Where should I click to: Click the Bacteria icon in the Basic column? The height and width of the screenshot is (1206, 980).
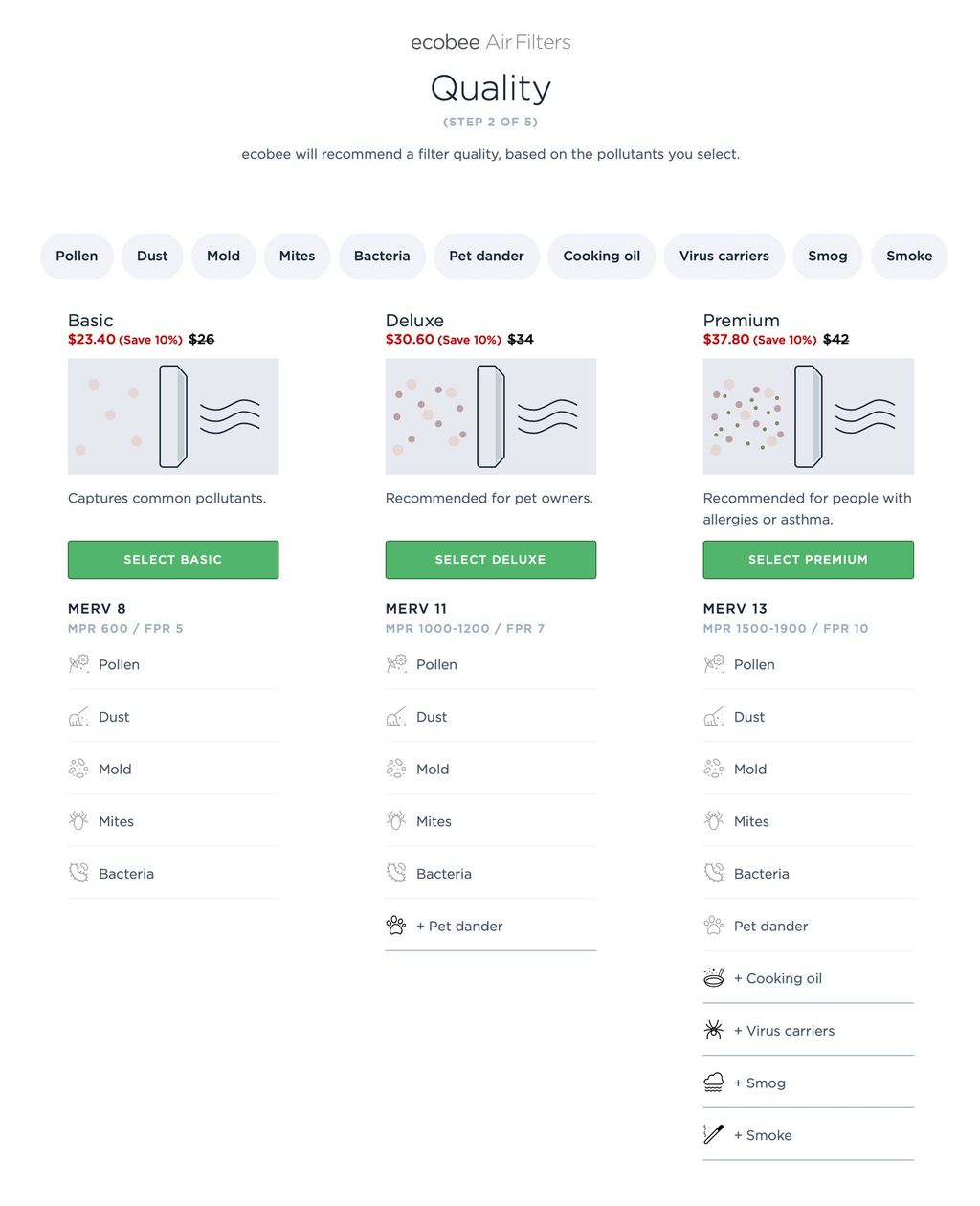(79, 873)
